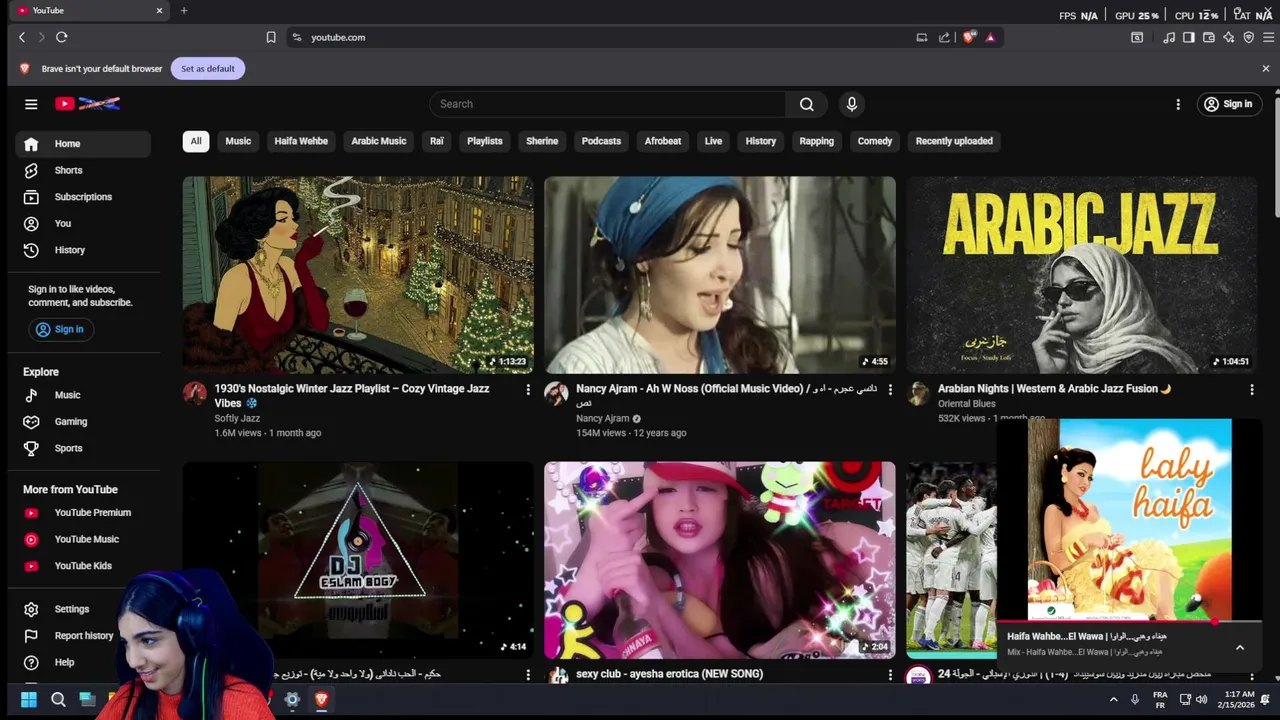Screen dimensions: 1280x720
Task: Select the Playlists filter chip
Action: (x=485, y=141)
